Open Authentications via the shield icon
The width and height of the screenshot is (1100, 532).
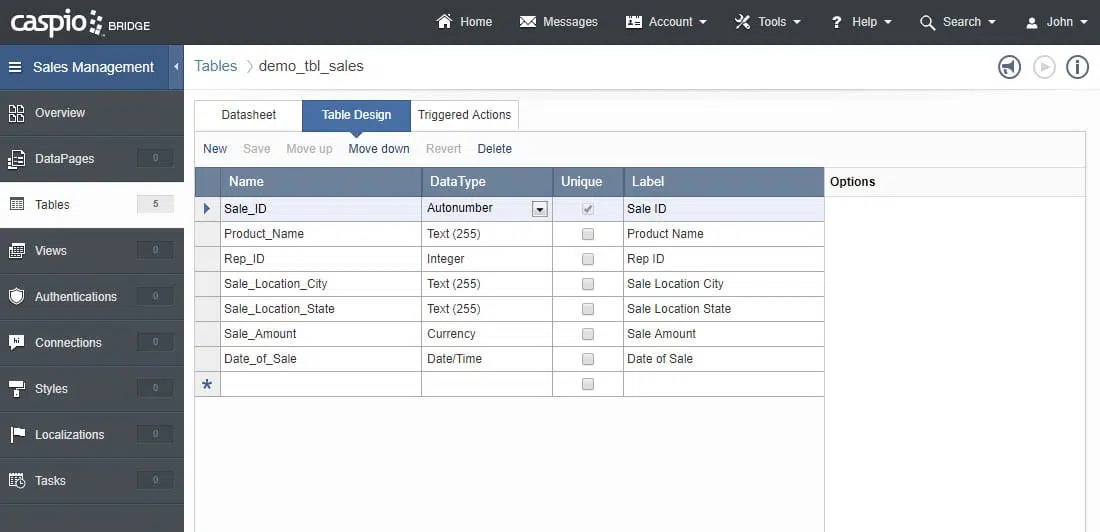(16, 297)
